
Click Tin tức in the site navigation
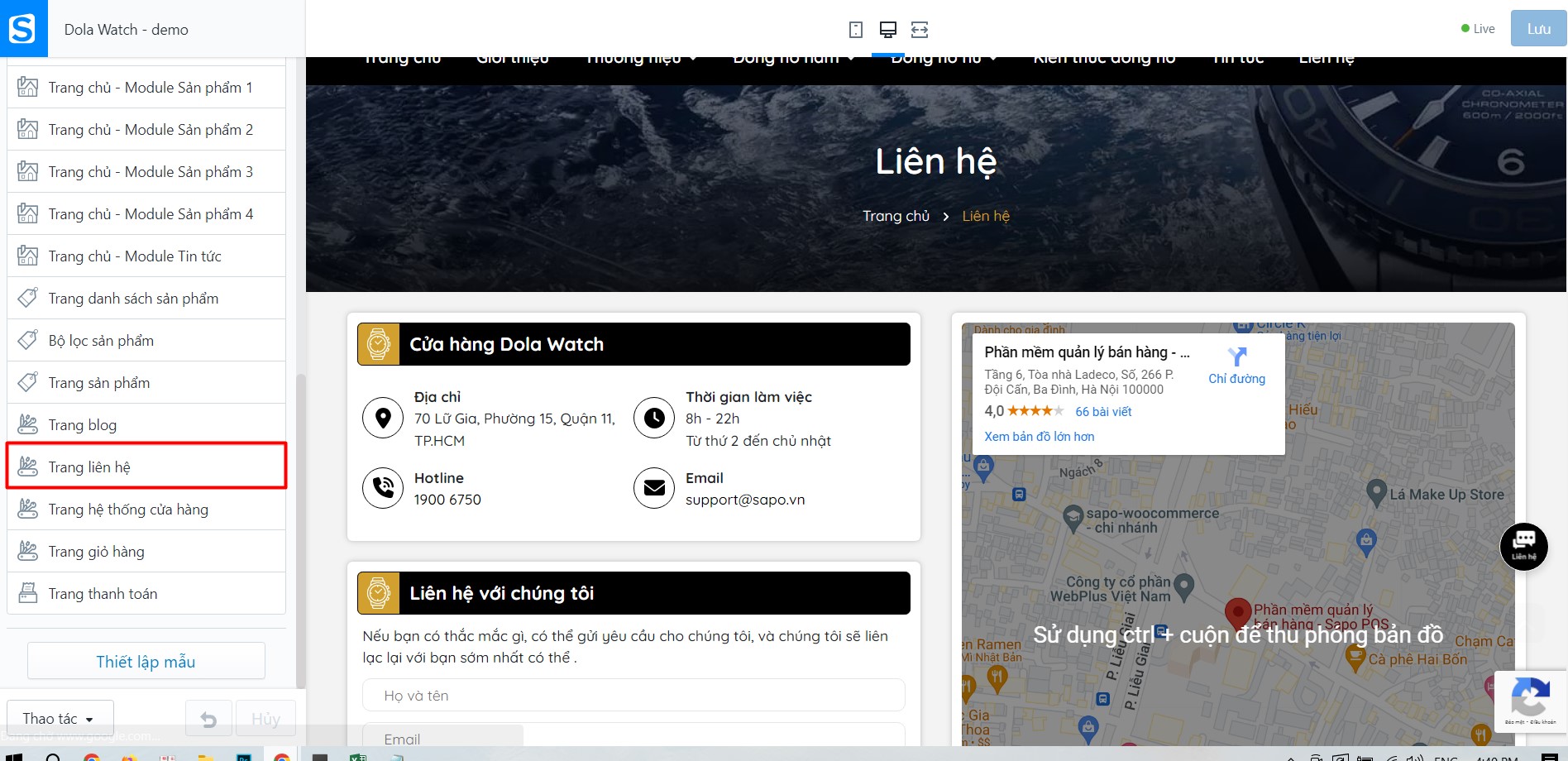click(1238, 60)
